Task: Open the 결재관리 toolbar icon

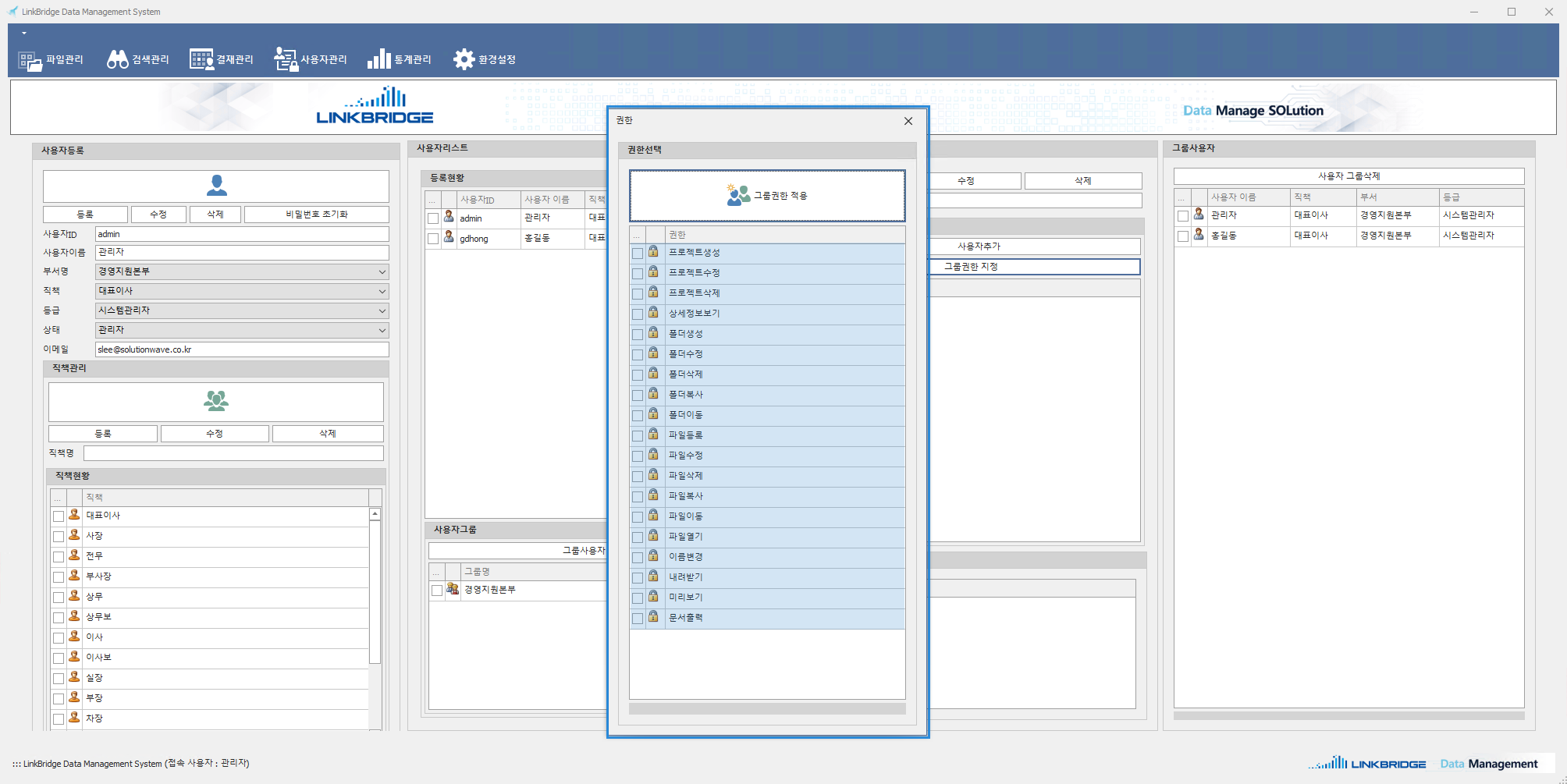Action: (x=201, y=60)
